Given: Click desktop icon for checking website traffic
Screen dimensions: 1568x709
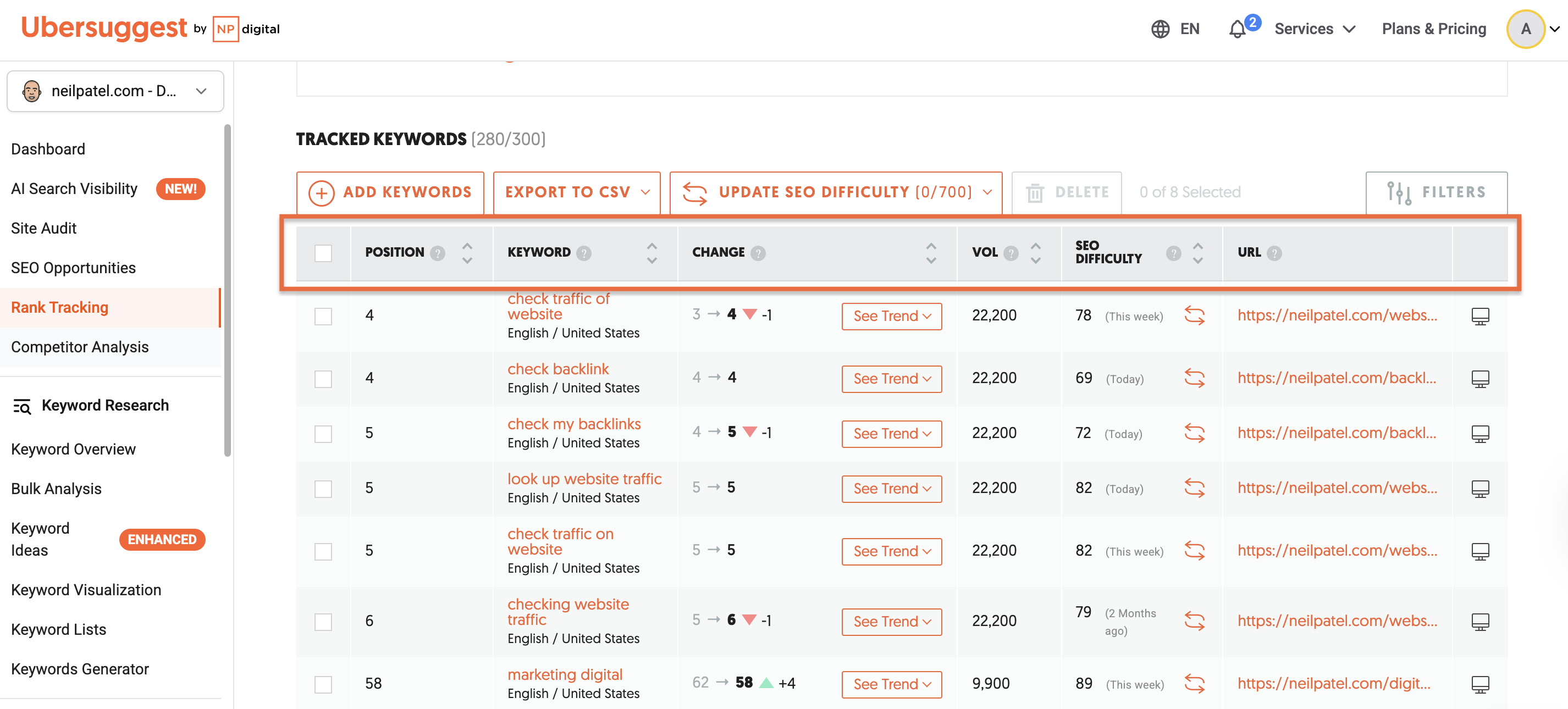Looking at the screenshot, I should [1479, 622].
